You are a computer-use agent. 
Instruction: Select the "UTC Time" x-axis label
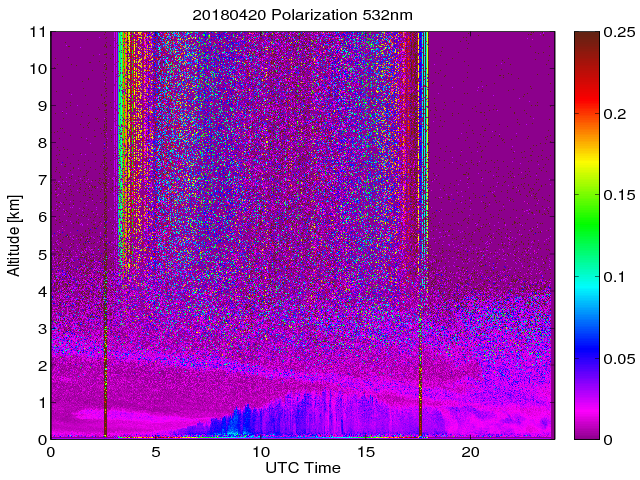click(x=301, y=468)
